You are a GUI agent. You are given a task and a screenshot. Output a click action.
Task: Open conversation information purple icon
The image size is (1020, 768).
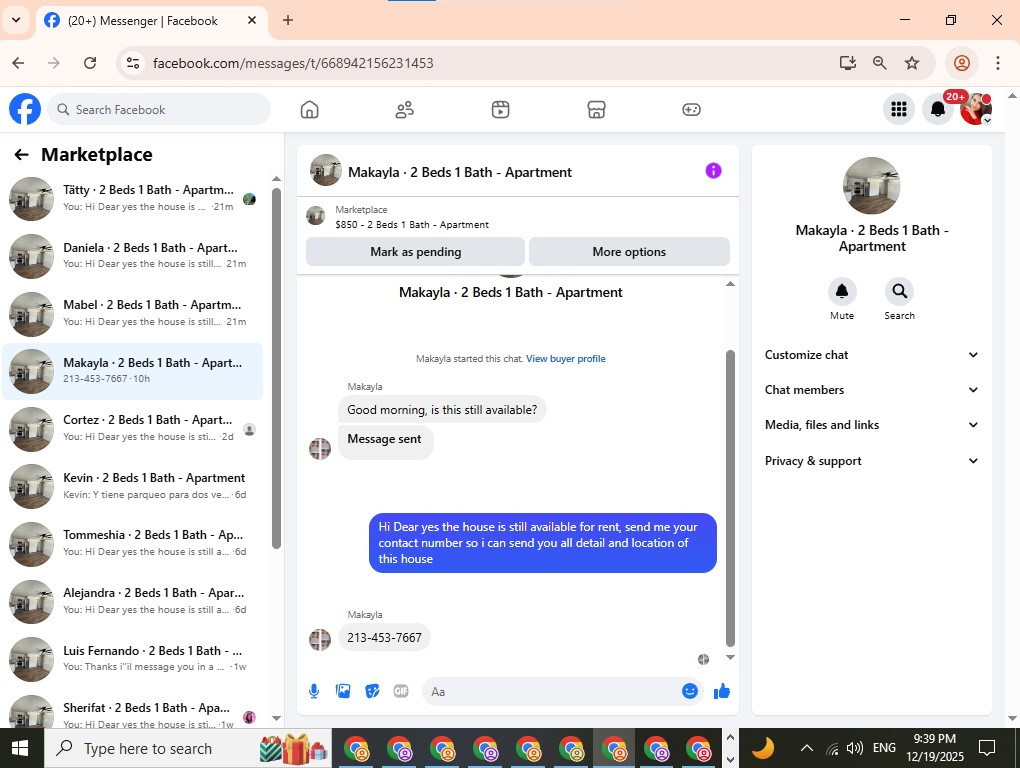click(713, 171)
